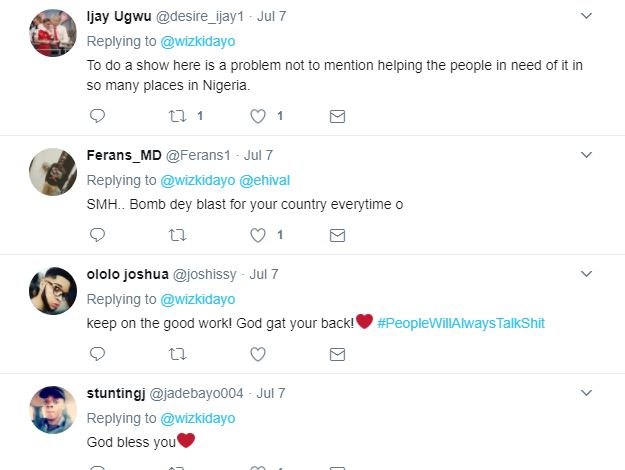This screenshot has width=625, height=470.
Task: Send Ijay Ugwu's tweet via direct message
Action: point(338,116)
